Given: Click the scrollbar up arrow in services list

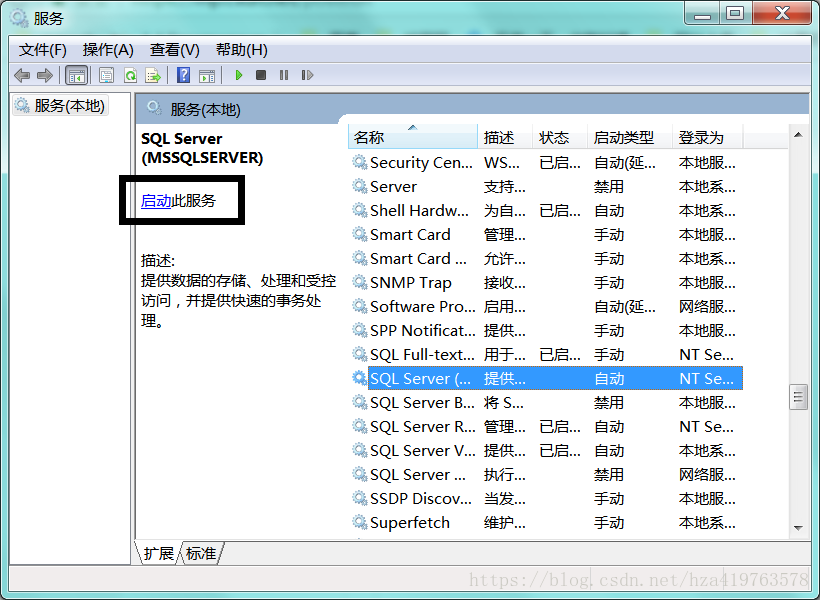Looking at the screenshot, I should tap(798, 135).
